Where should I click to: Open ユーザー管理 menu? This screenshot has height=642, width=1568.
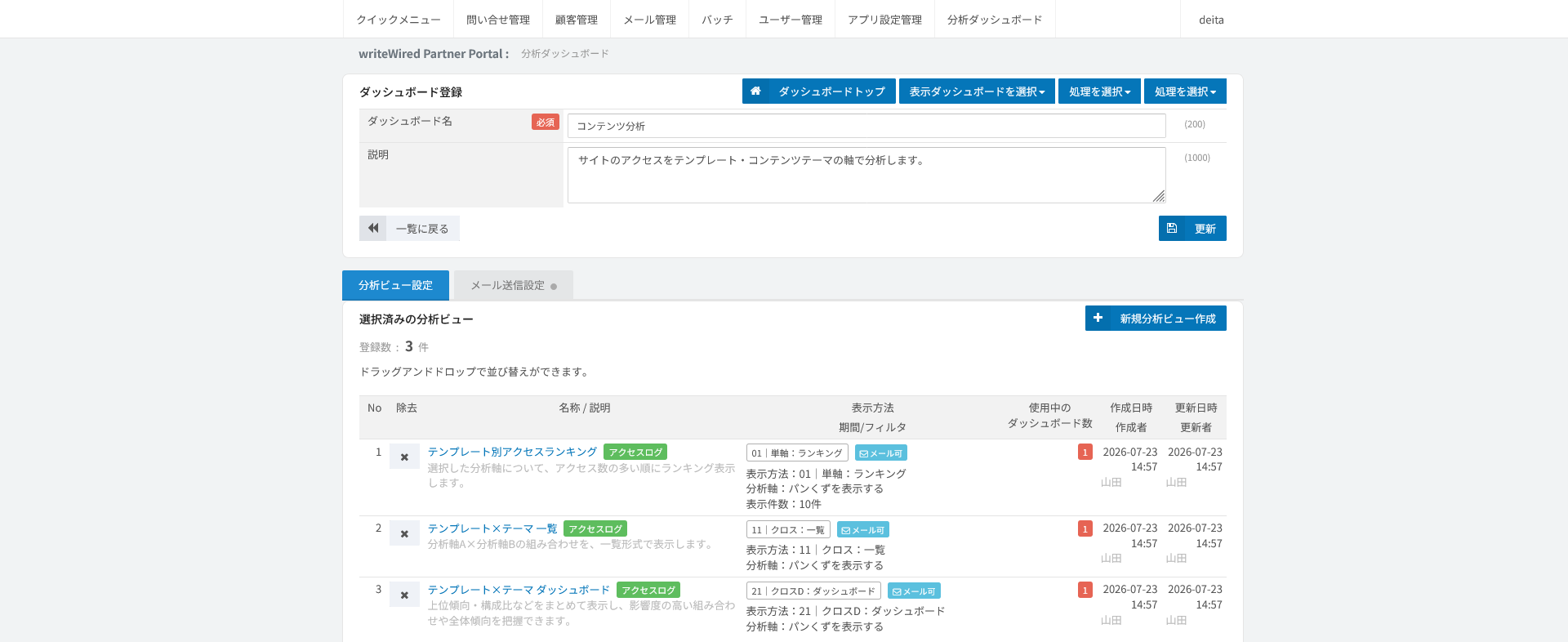click(791, 20)
